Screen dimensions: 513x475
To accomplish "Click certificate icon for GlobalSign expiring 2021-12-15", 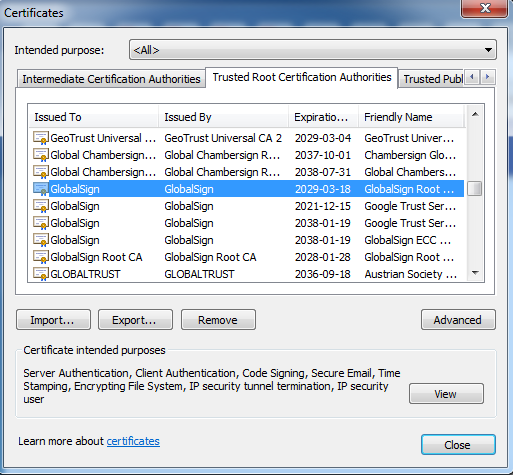I will tap(41, 206).
